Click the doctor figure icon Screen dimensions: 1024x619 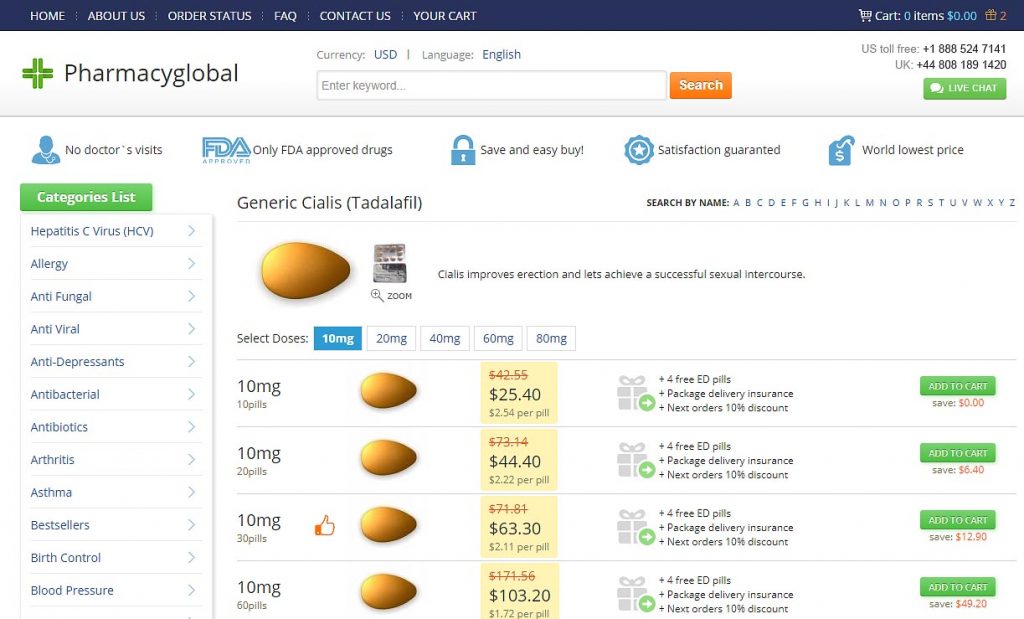click(x=45, y=150)
